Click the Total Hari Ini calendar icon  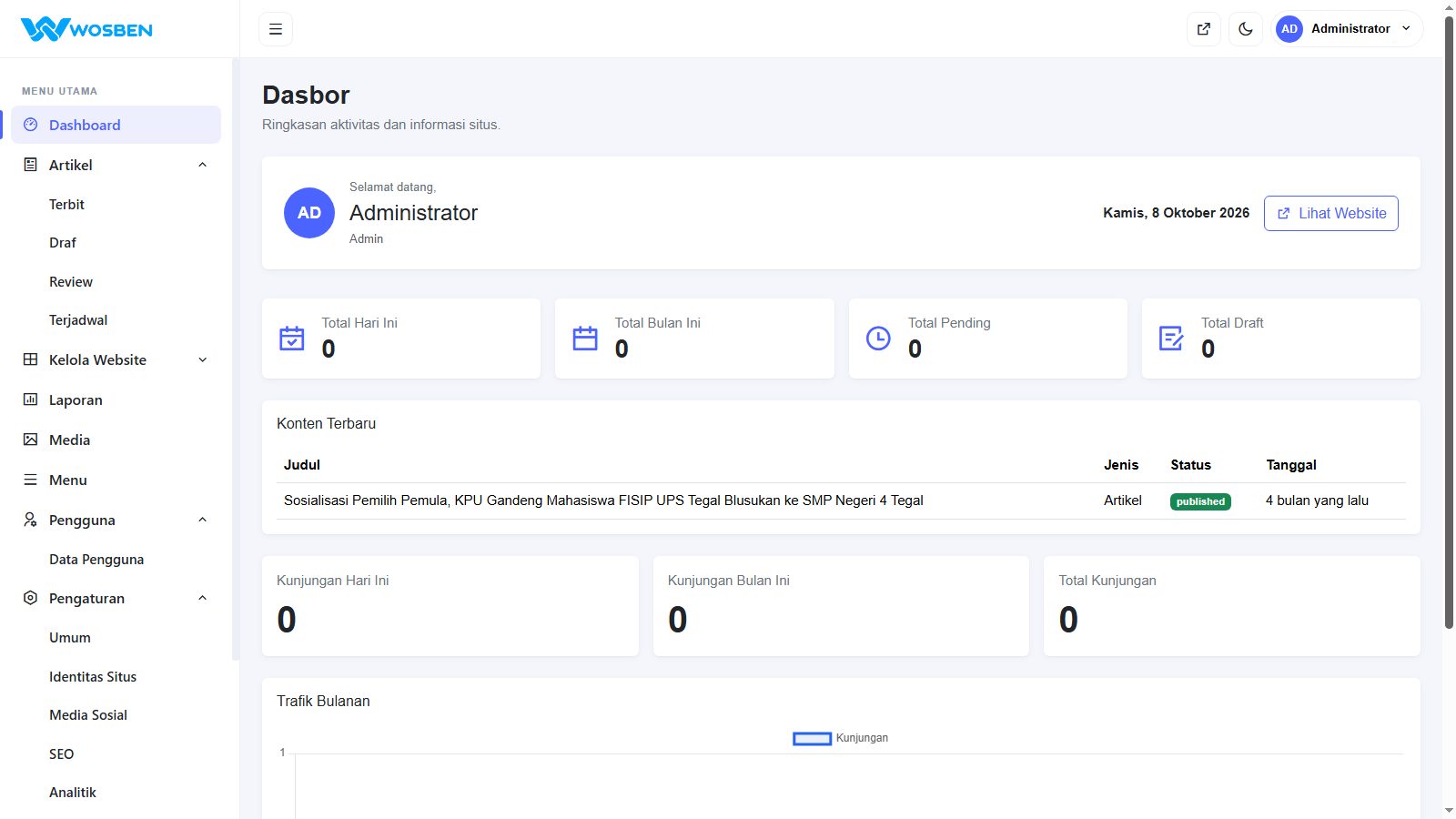click(292, 339)
